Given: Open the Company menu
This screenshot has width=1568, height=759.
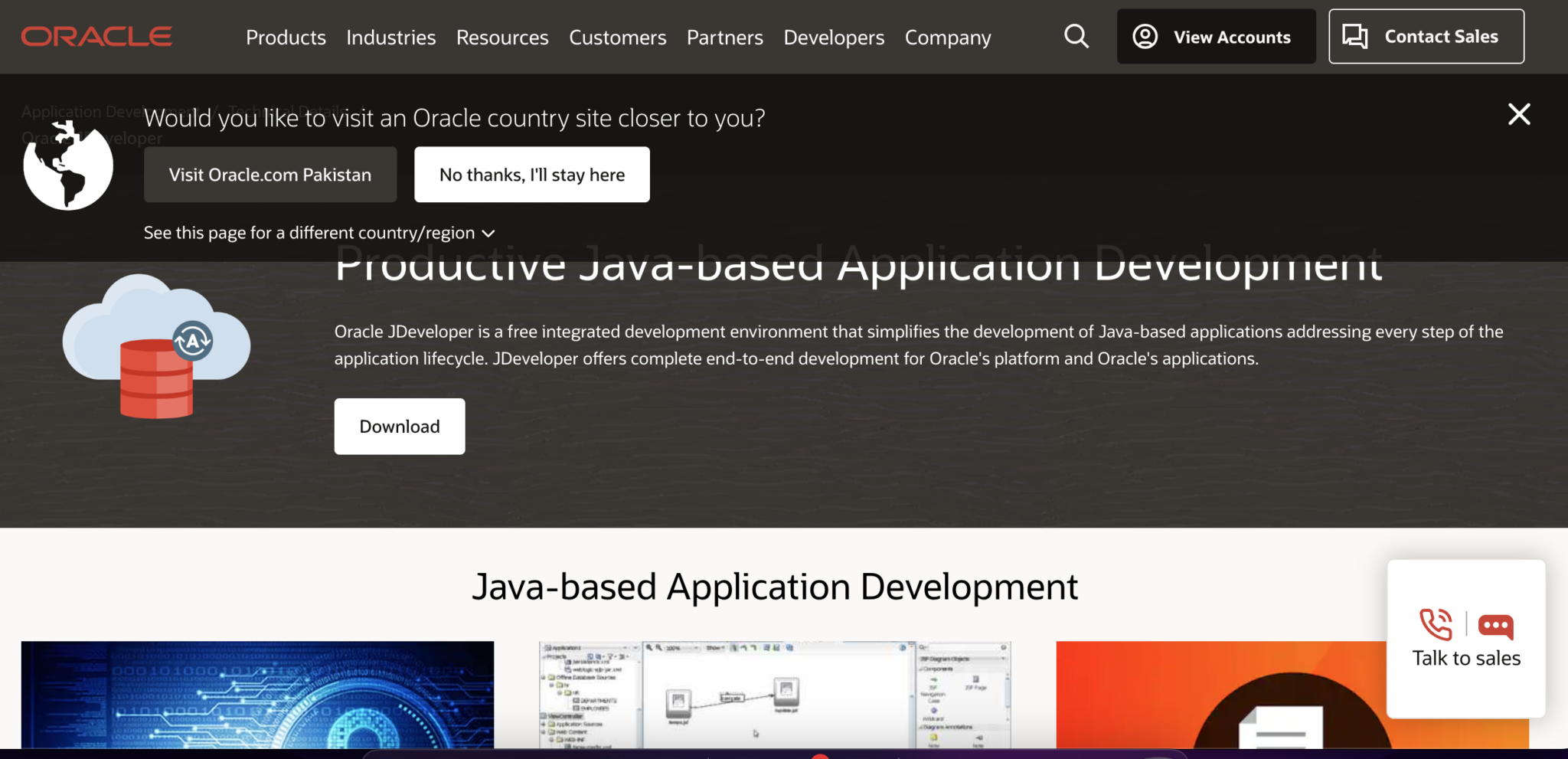Looking at the screenshot, I should click(948, 38).
